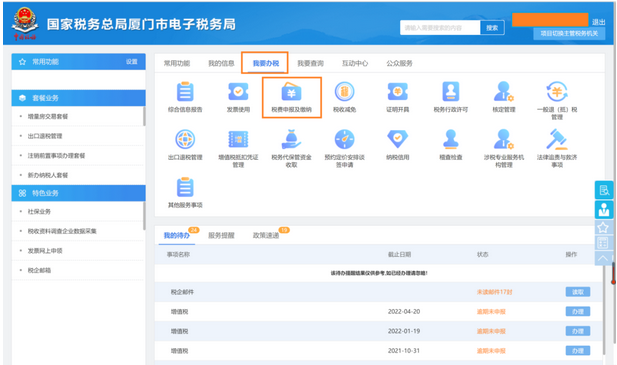Open the 税费申报及缴纳 icon
The image size is (617, 365).
coord(291,93)
